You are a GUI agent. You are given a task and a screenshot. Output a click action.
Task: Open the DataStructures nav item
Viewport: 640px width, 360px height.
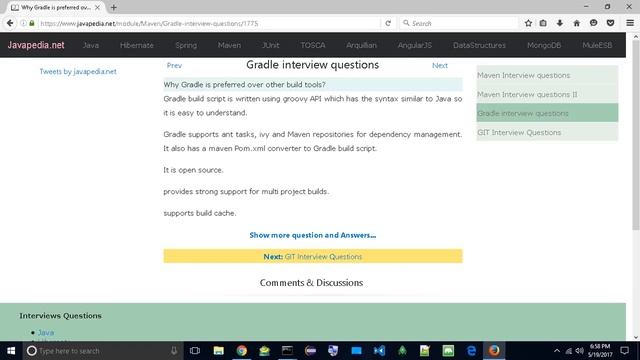click(x=479, y=45)
